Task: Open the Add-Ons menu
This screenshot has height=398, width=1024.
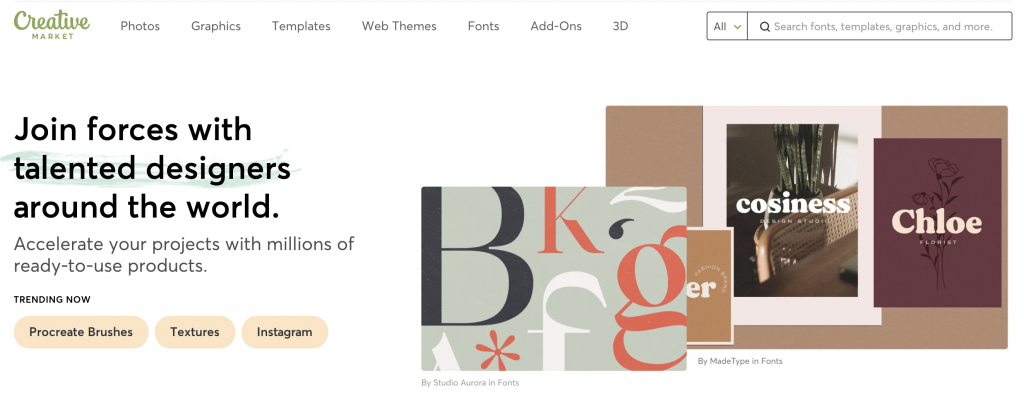Action: [x=556, y=26]
